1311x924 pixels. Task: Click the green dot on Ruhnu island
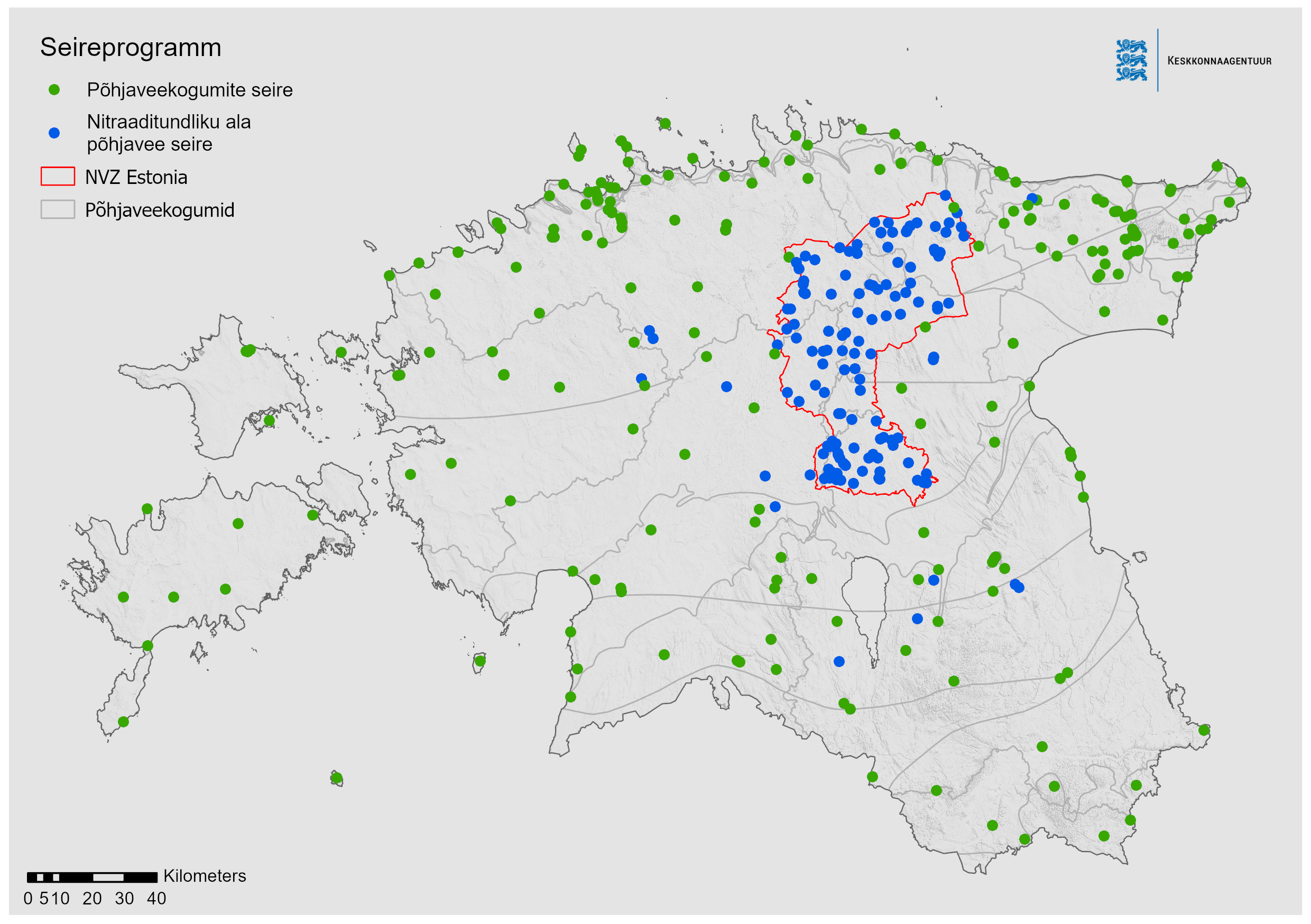pyautogui.click(x=336, y=779)
